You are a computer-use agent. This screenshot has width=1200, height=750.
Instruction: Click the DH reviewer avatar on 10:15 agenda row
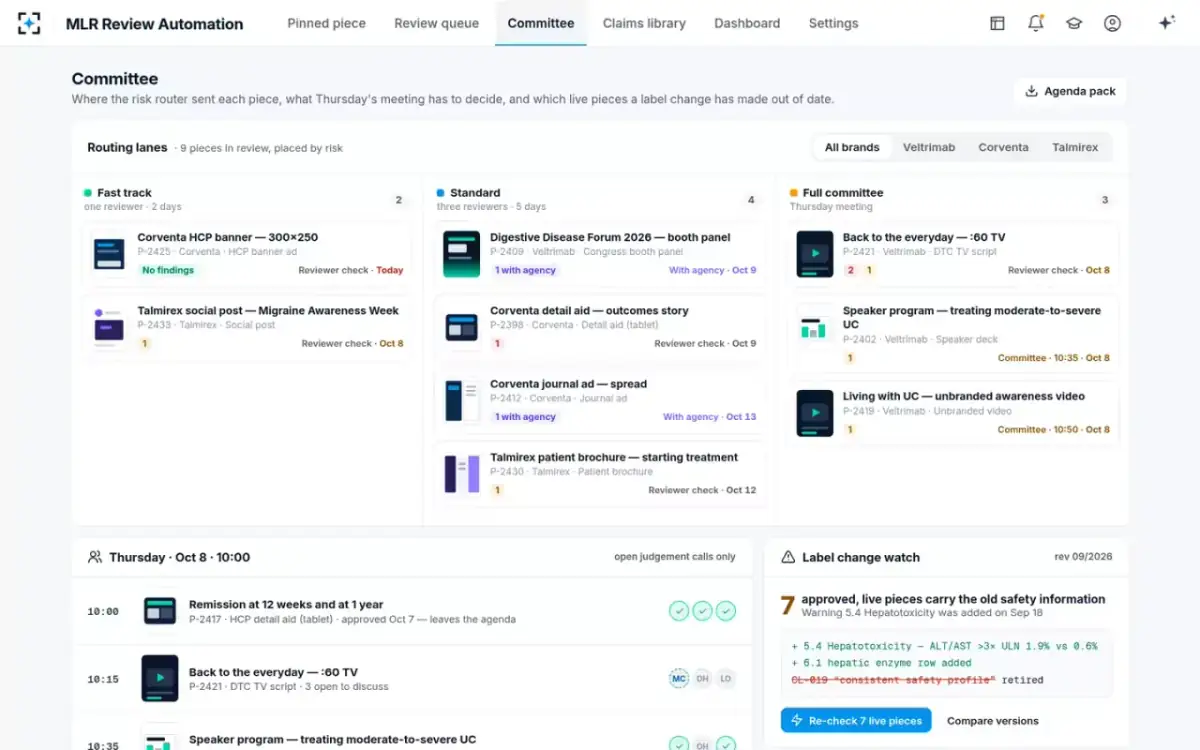pyautogui.click(x=703, y=679)
